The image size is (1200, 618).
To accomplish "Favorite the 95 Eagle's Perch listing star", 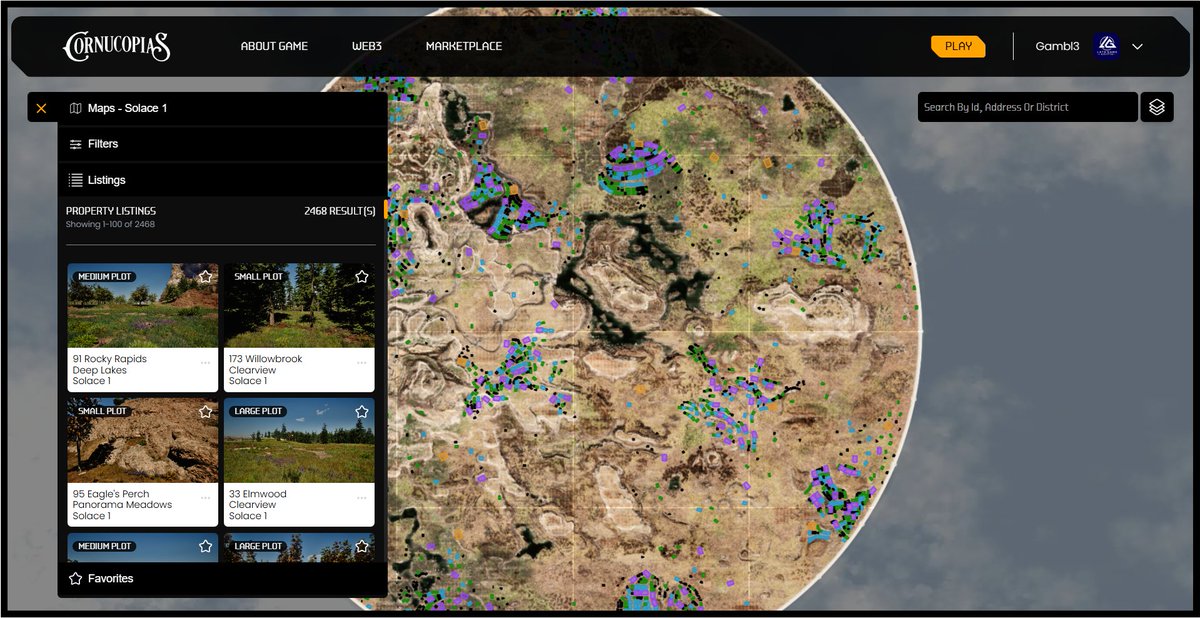I will click(205, 411).
